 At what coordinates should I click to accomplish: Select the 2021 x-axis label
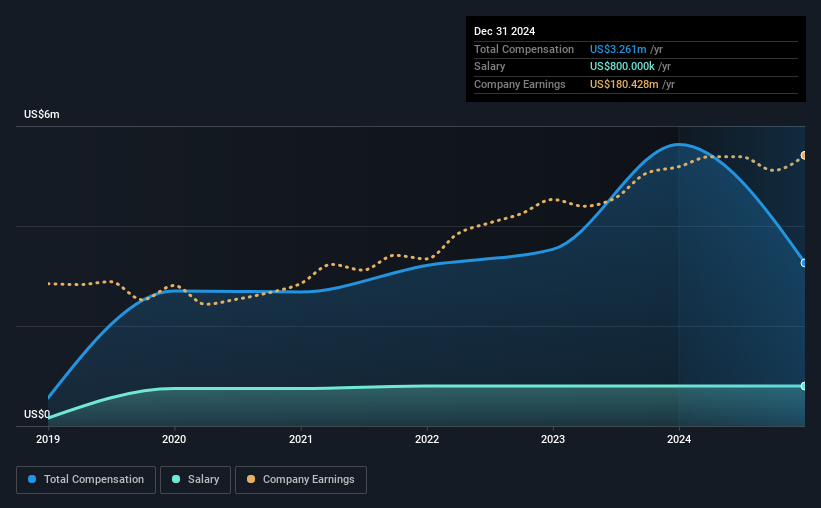pos(301,439)
